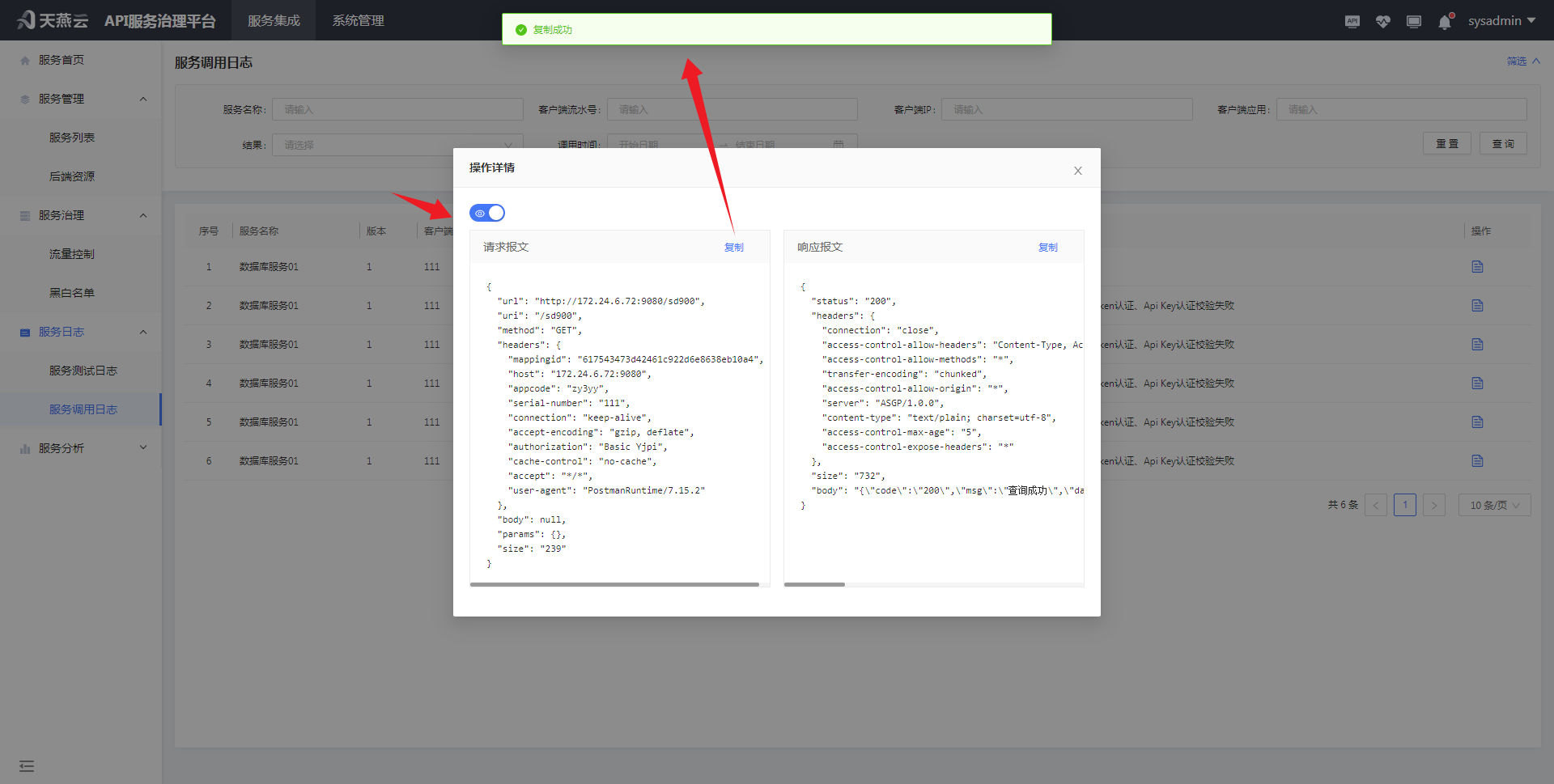The height and width of the screenshot is (784, 1554).
Task: Click the screen display icon in header
Action: 1413,22
